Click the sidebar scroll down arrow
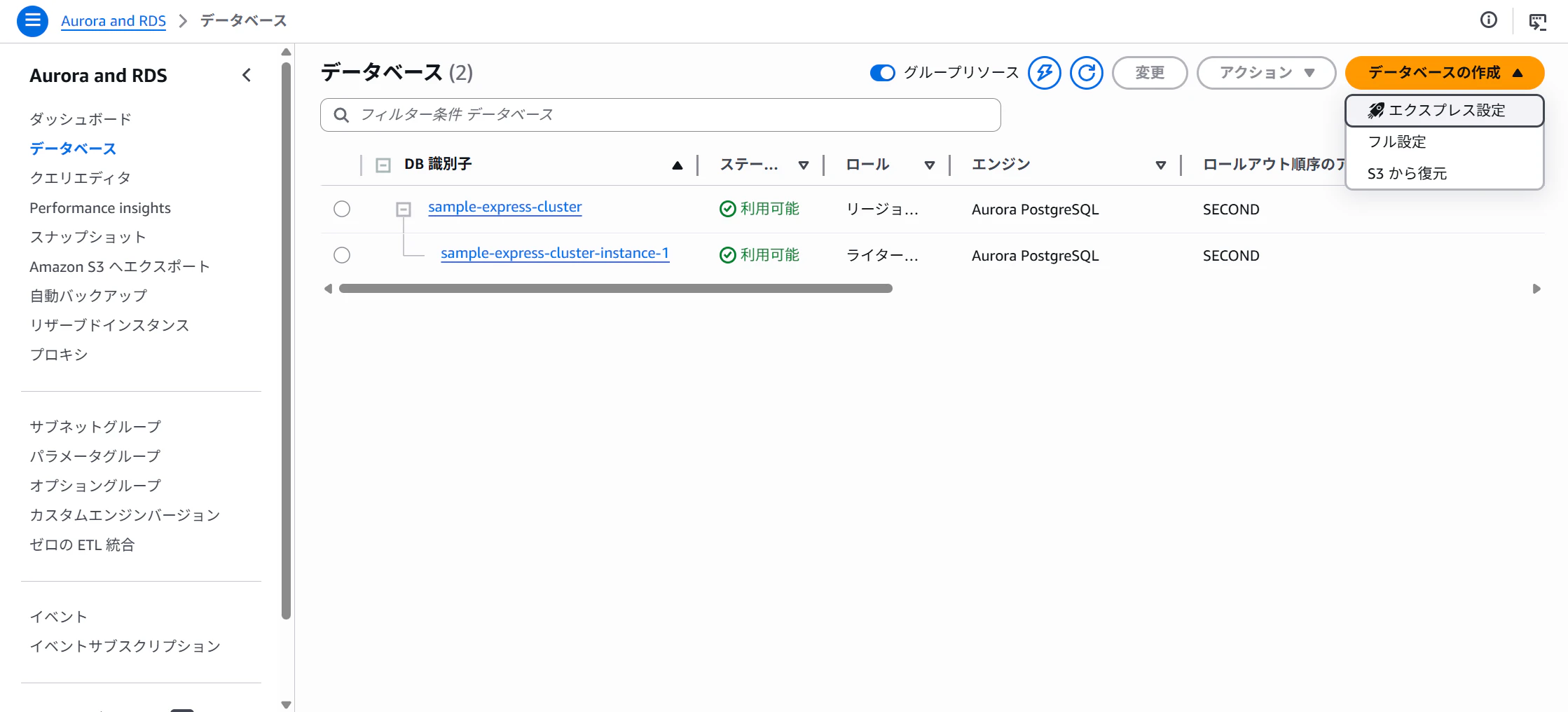Viewport: 1568px width, 712px height. (286, 705)
